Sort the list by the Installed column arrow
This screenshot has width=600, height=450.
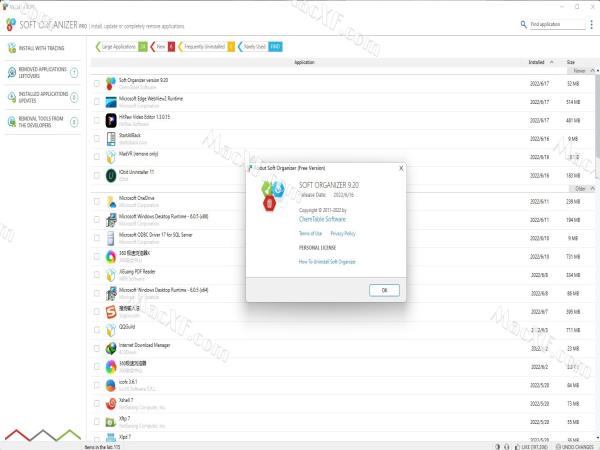coord(551,62)
